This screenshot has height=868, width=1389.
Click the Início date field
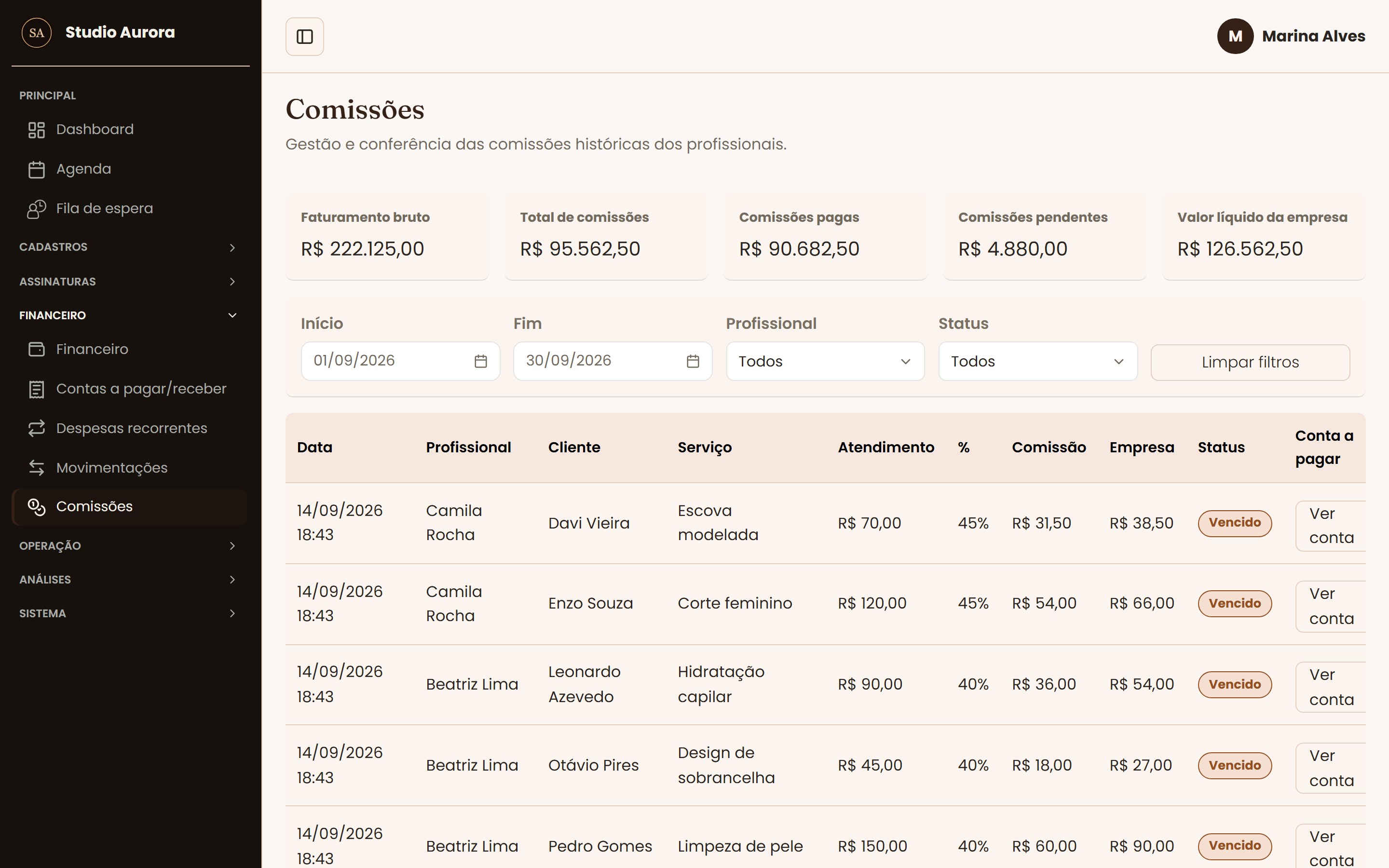(x=400, y=361)
